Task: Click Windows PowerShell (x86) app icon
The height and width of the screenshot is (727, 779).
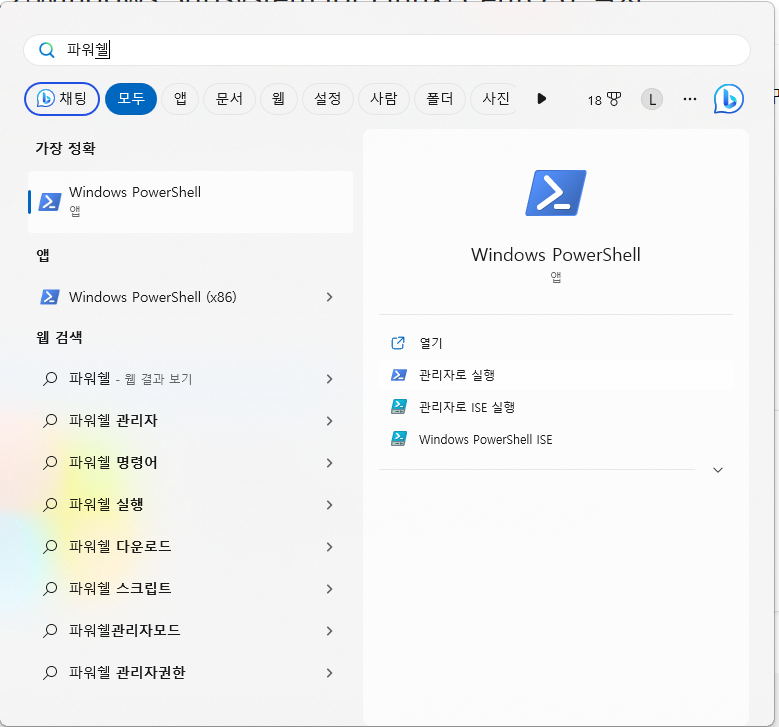Action: [x=50, y=297]
